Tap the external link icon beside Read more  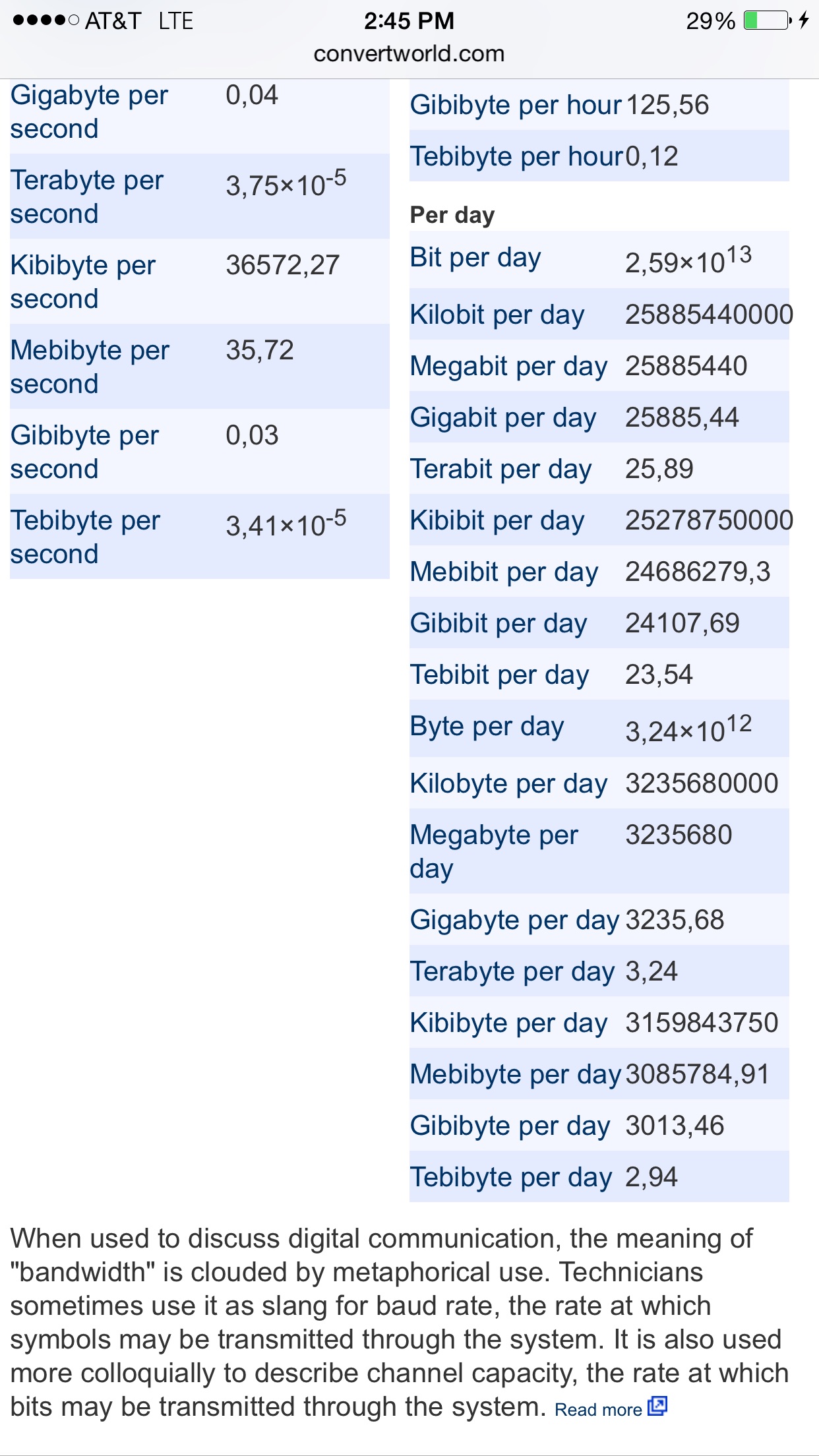click(657, 1406)
